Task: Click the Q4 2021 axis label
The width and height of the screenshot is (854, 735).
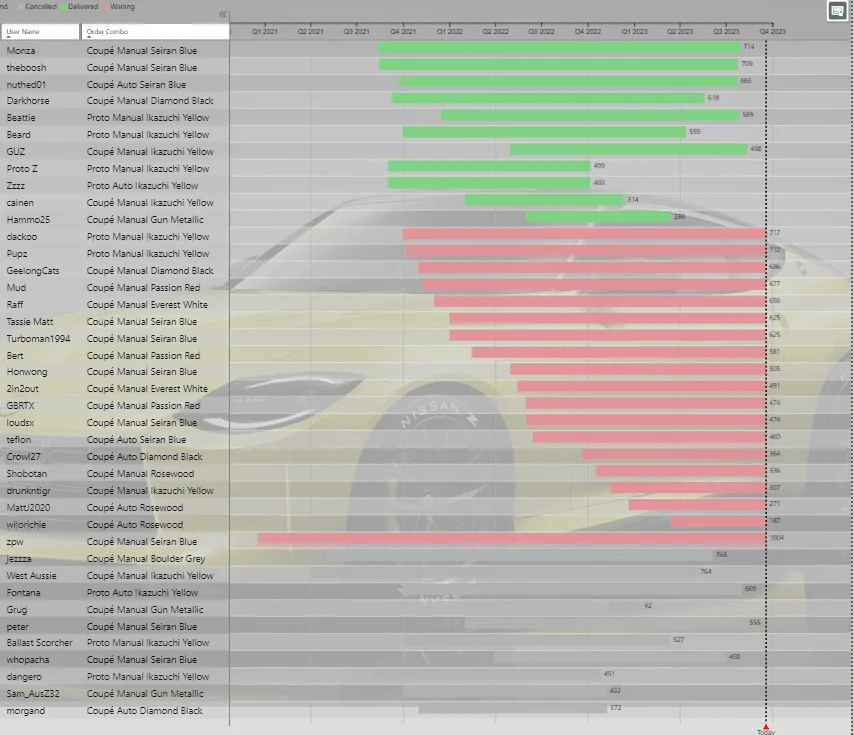Action: pos(403,32)
